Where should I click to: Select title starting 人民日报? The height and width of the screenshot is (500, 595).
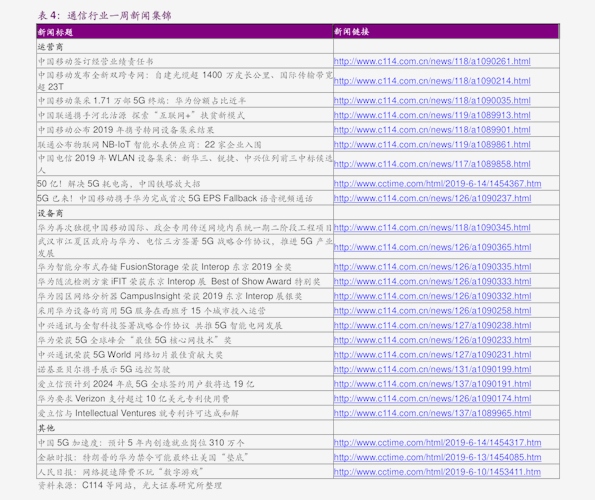[121, 472]
